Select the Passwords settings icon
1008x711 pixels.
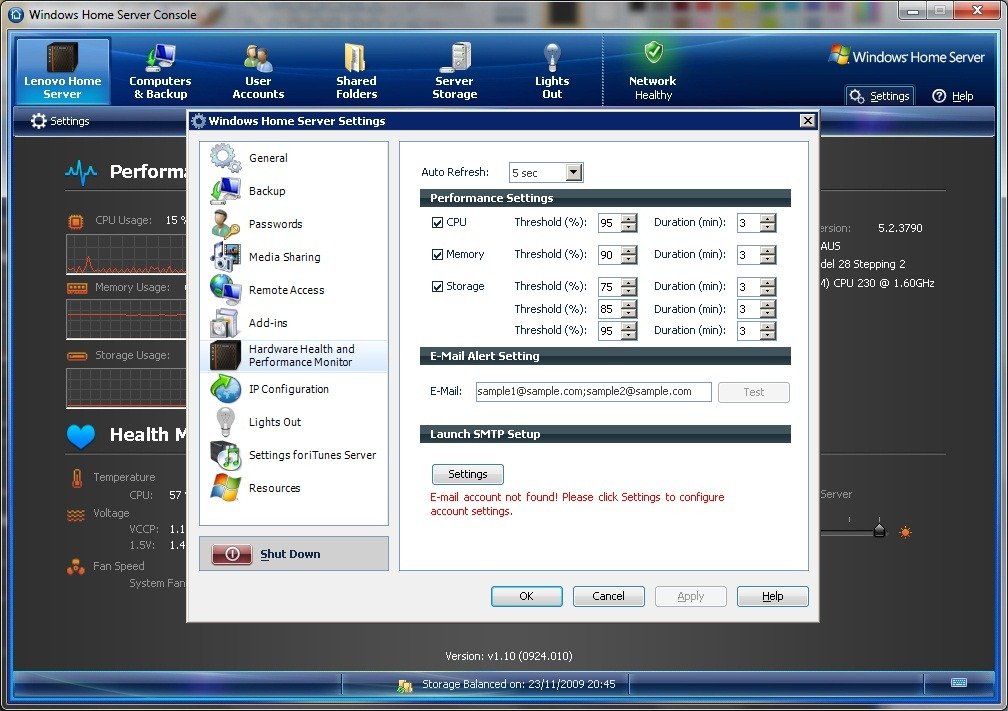pos(225,224)
